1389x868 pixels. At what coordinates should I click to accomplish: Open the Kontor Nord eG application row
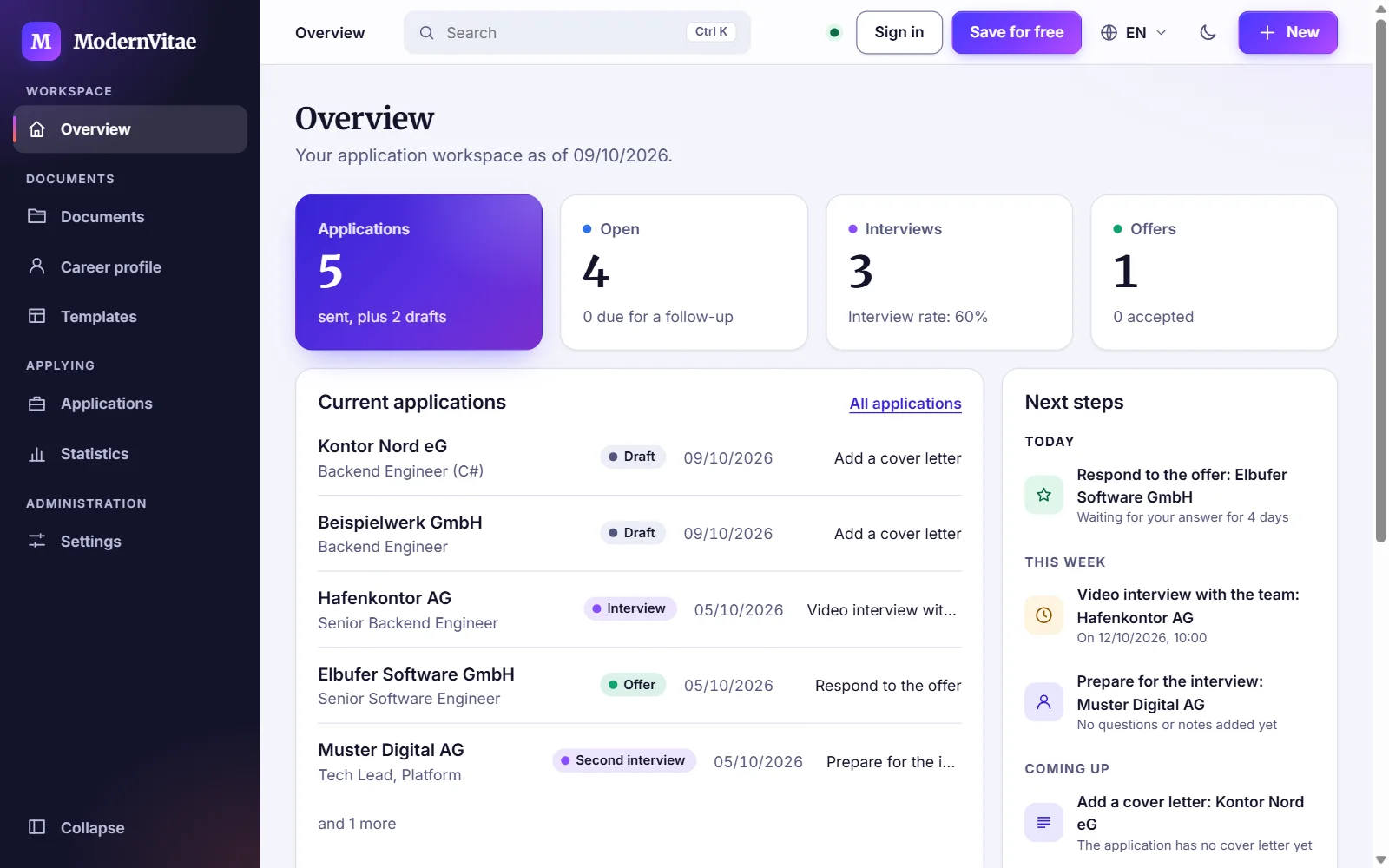click(640, 458)
